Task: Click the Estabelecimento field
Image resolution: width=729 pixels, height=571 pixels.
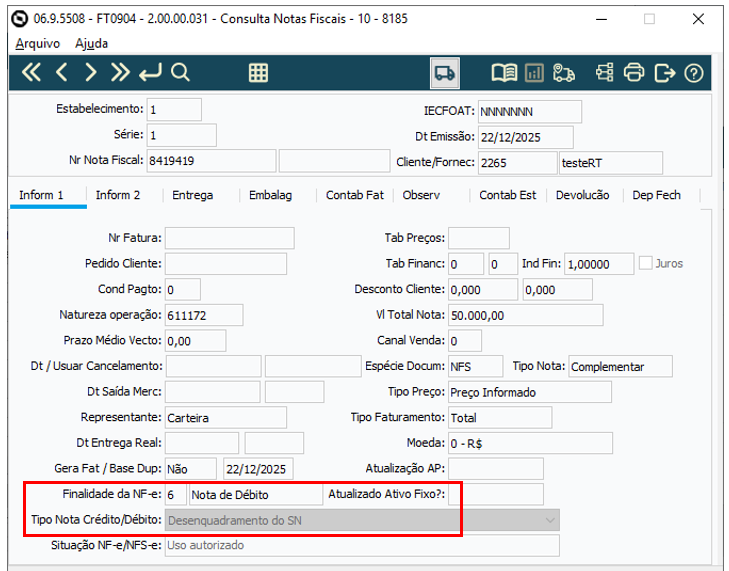Action: tap(174, 110)
